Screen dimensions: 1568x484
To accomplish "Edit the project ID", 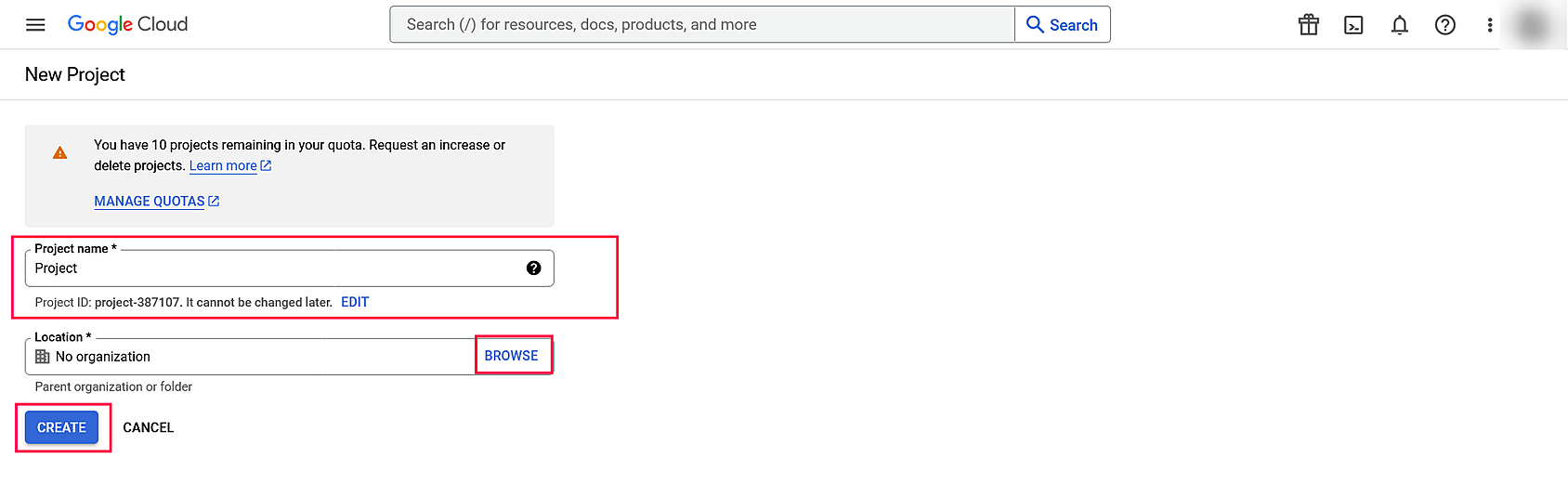I will (355, 303).
